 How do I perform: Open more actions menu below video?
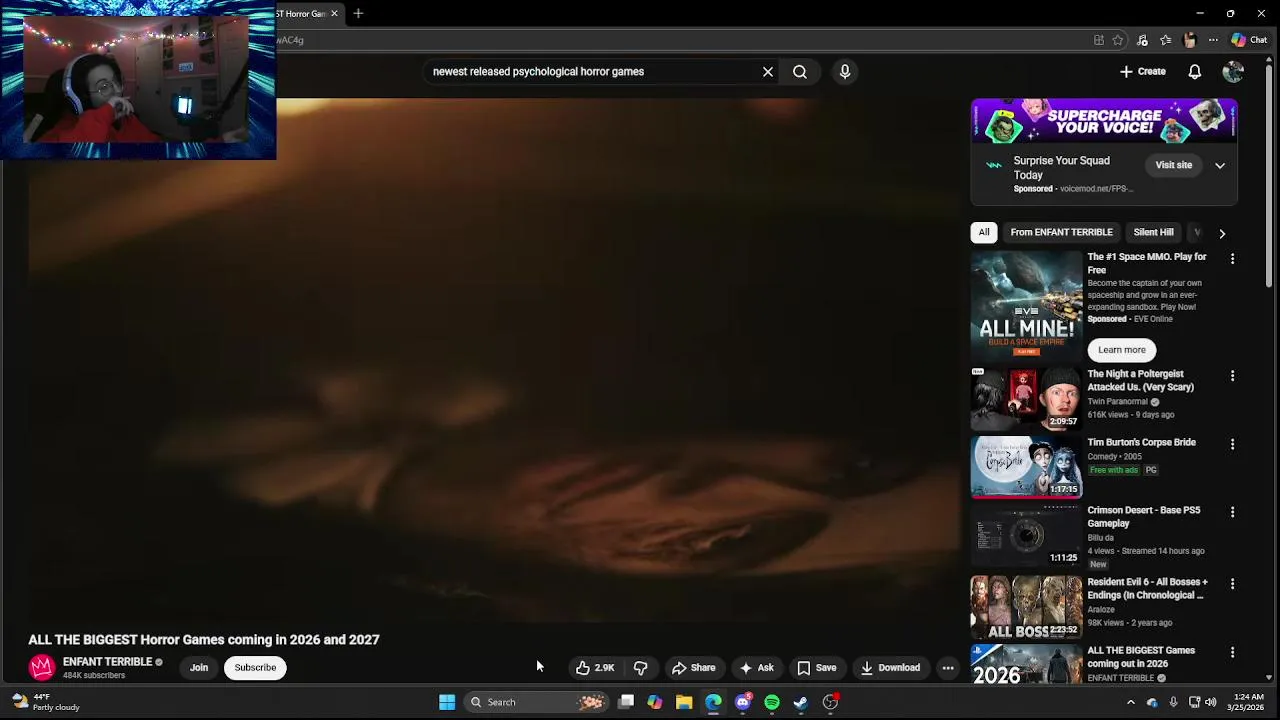click(947, 668)
